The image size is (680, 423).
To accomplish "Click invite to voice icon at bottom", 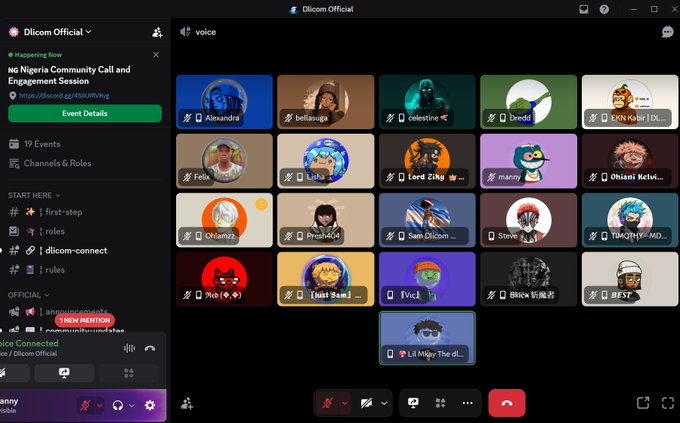I will click(187, 403).
